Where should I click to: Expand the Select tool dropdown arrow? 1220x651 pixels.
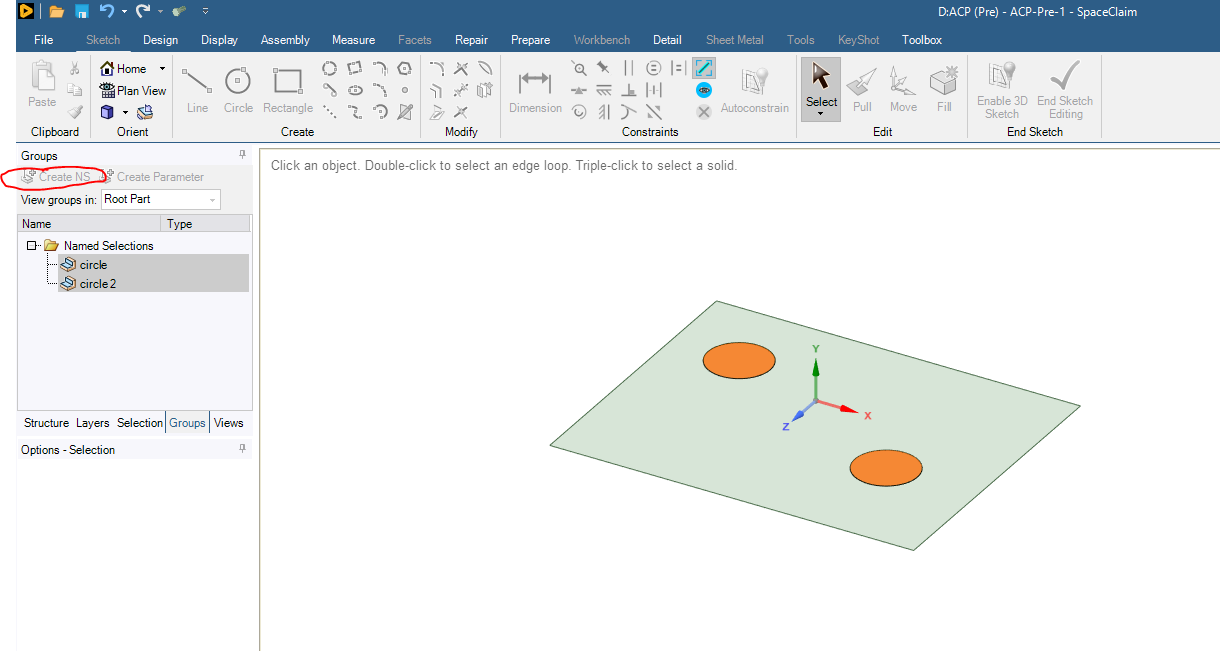[x=821, y=114]
